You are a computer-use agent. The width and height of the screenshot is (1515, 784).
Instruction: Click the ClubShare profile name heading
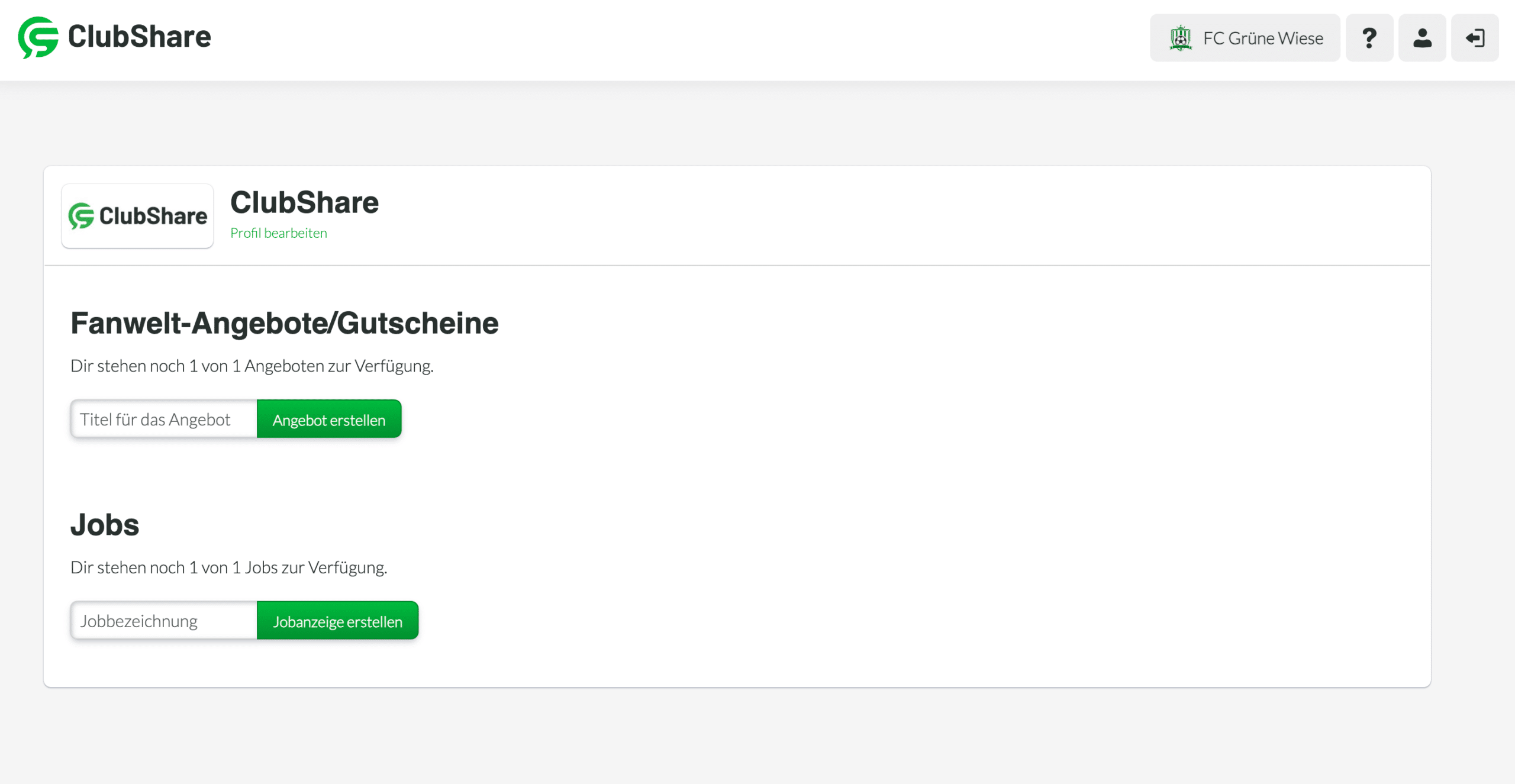[304, 202]
